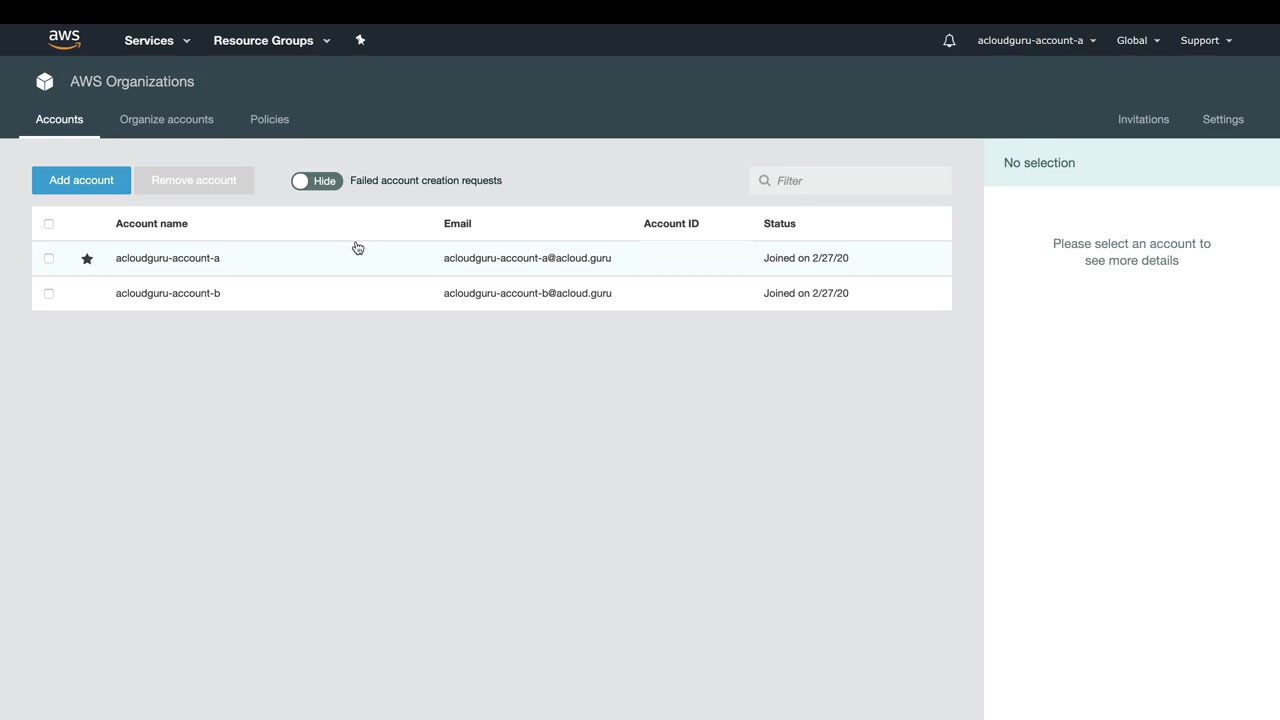Click the pin shortcuts icon in navbar

pos(360,40)
